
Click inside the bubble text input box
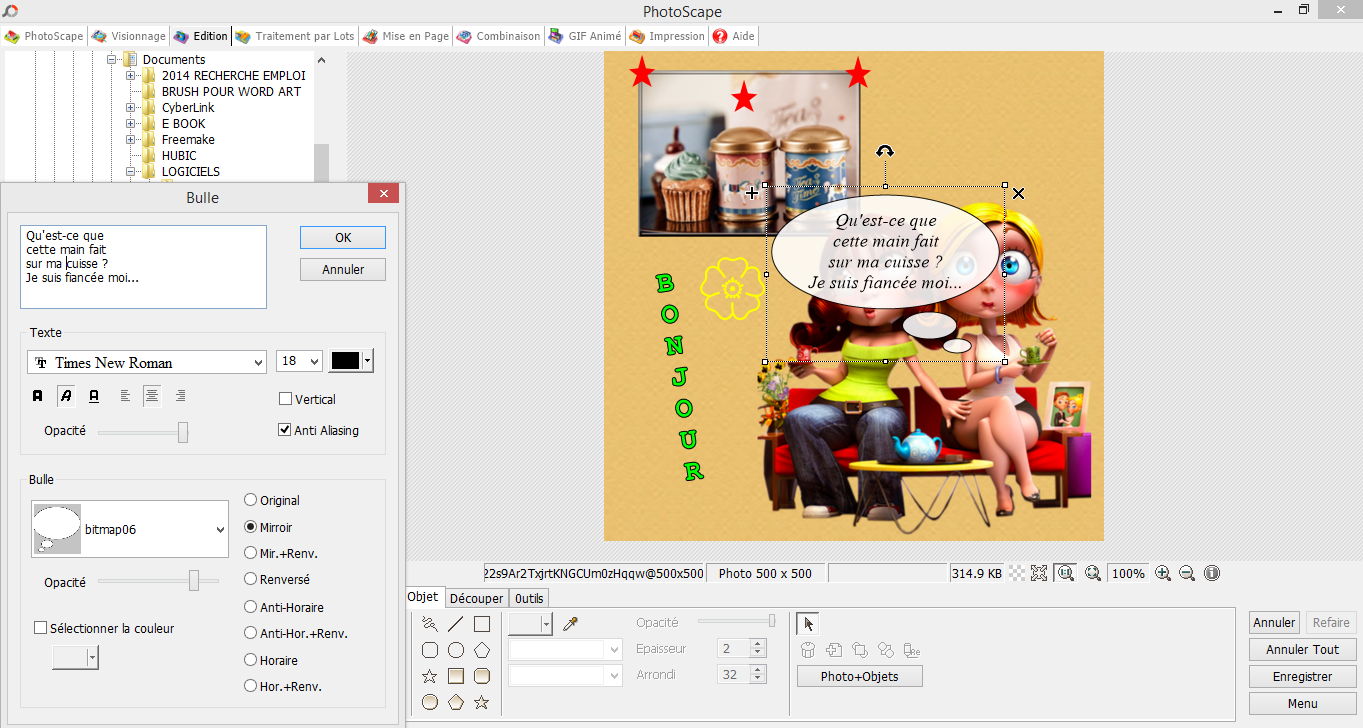coord(144,267)
